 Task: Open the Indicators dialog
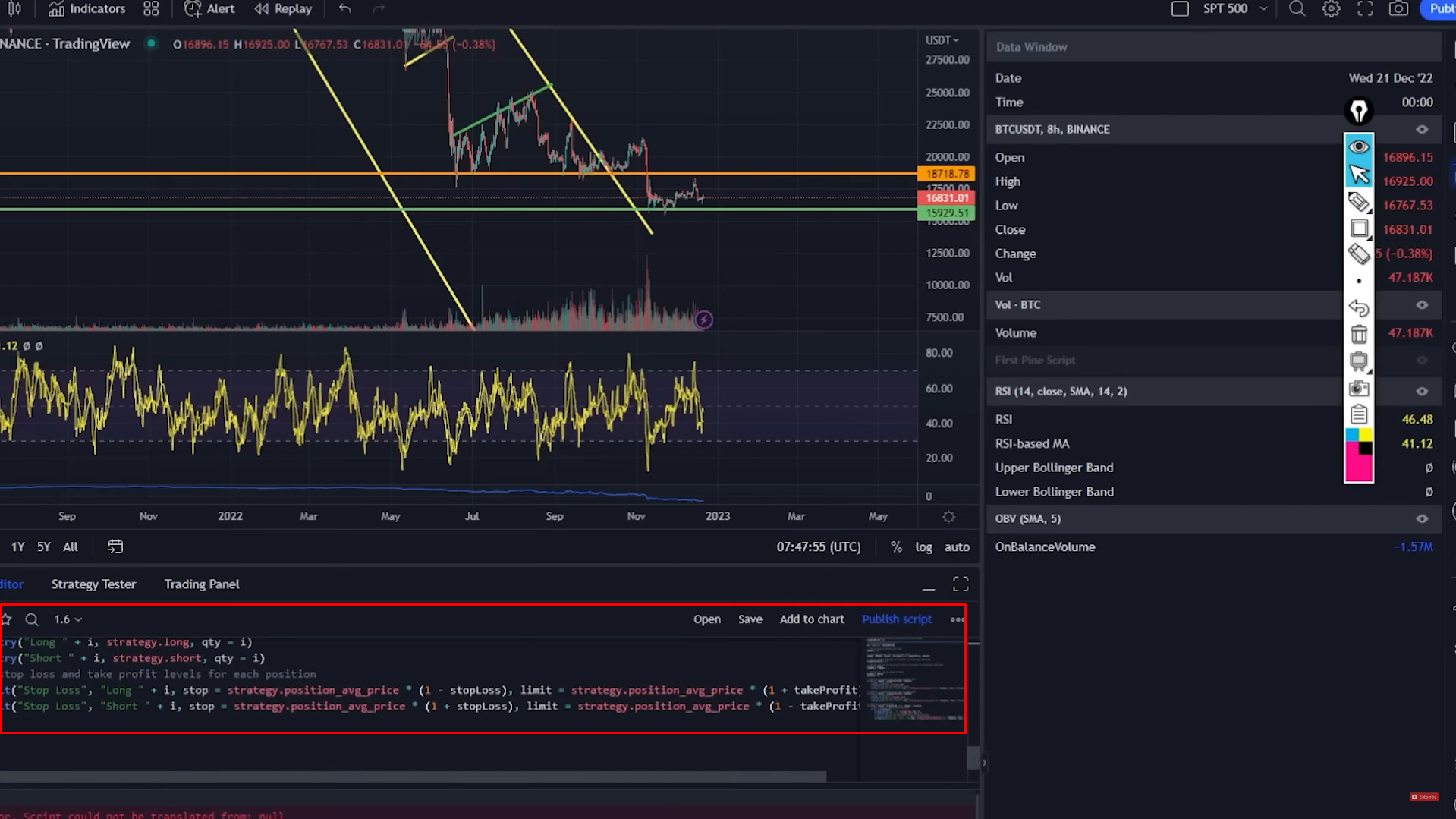[86, 9]
